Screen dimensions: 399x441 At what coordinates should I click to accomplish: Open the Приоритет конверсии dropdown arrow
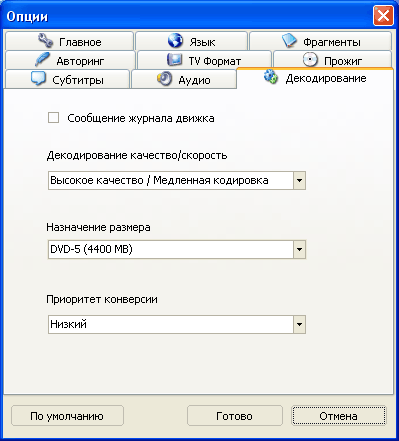[x=299, y=324]
